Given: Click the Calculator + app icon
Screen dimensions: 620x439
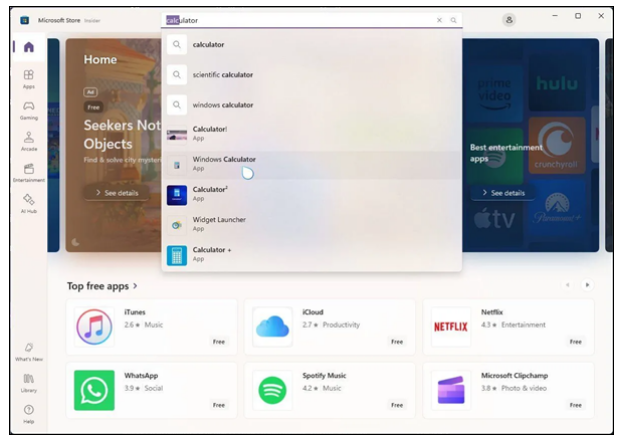Looking at the screenshot, I should [x=177, y=255].
